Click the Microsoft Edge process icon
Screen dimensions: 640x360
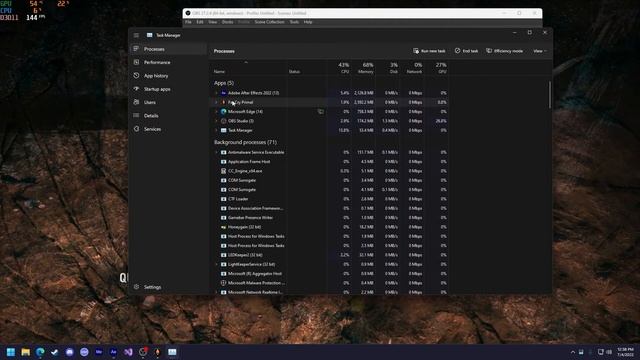point(224,112)
